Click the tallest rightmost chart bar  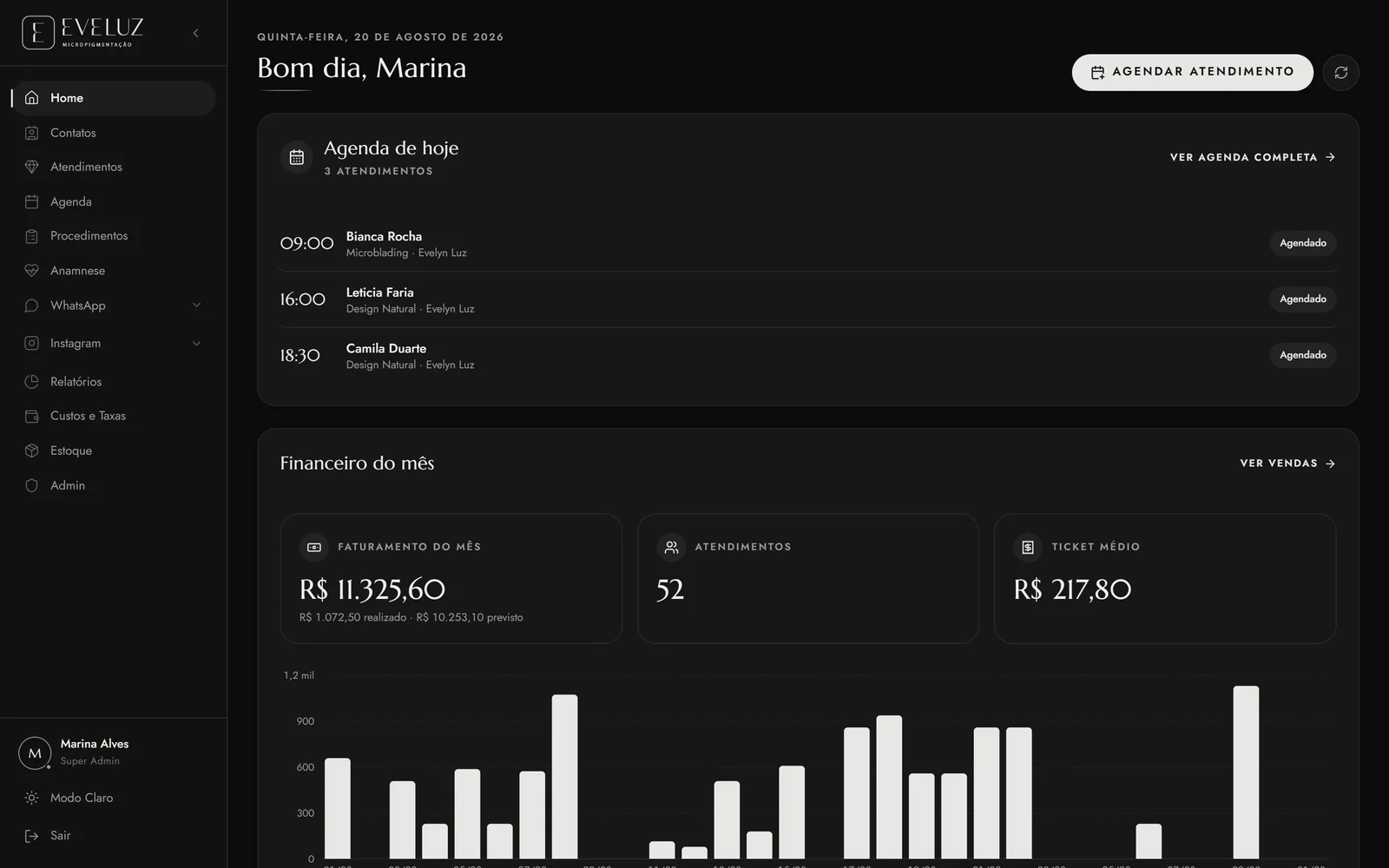click(x=1246, y=773)
